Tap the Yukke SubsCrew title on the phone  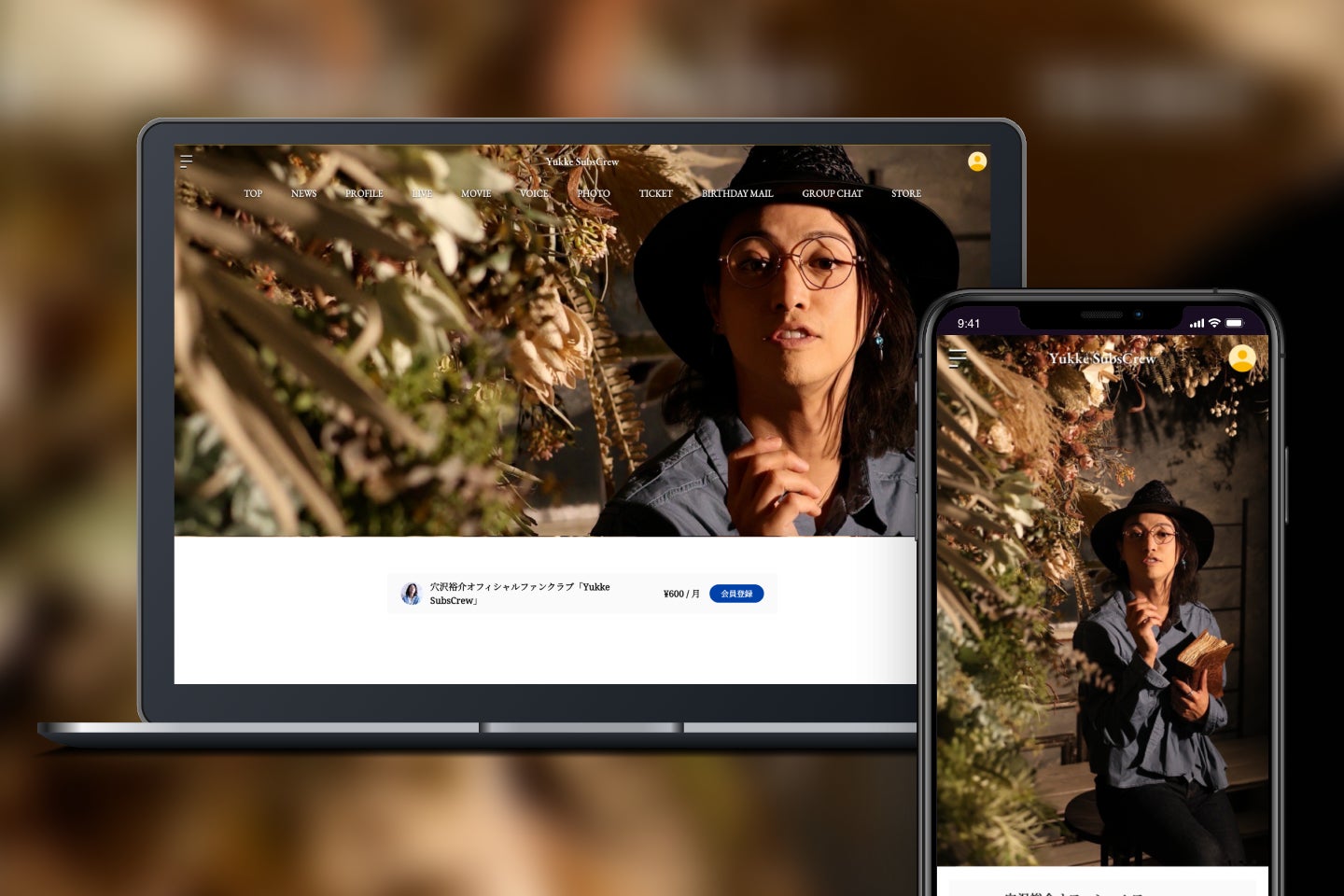pos(1102,358)
